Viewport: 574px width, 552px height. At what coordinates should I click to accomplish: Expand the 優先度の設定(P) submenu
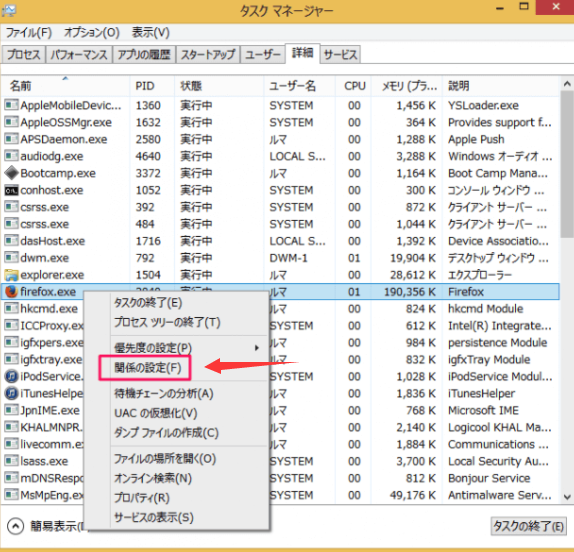click(x=257, y=348)
